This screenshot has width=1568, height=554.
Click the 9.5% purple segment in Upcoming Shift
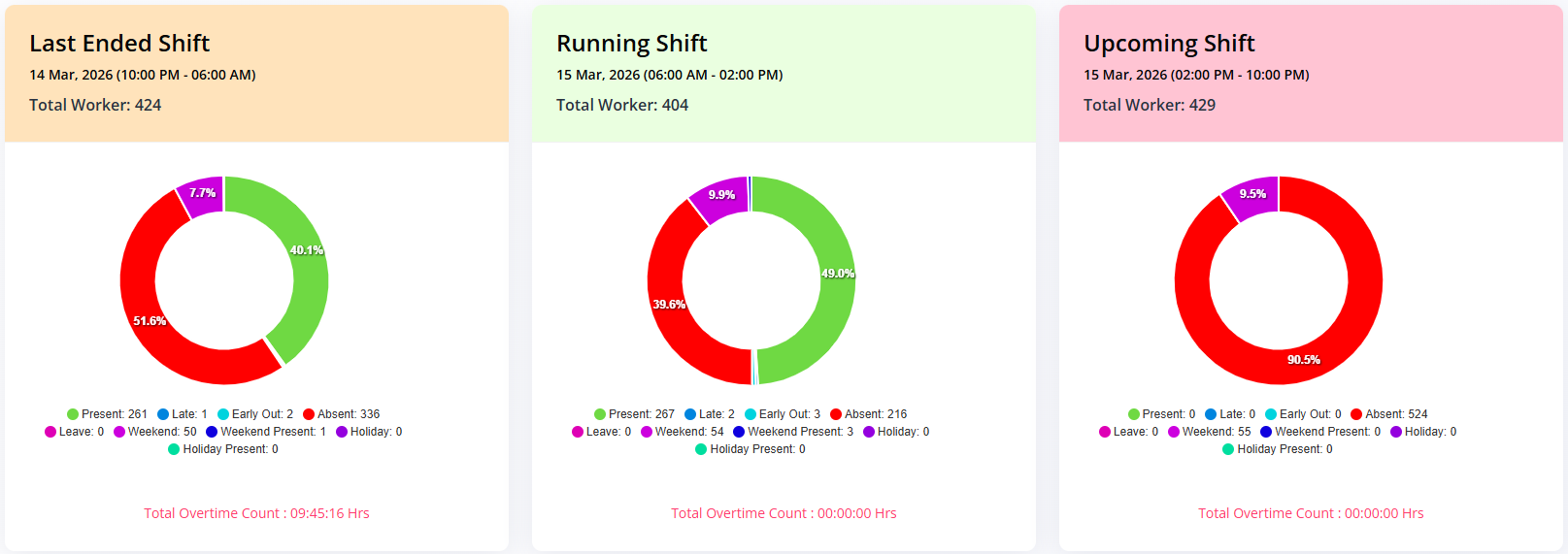[x=1252, y=195]
